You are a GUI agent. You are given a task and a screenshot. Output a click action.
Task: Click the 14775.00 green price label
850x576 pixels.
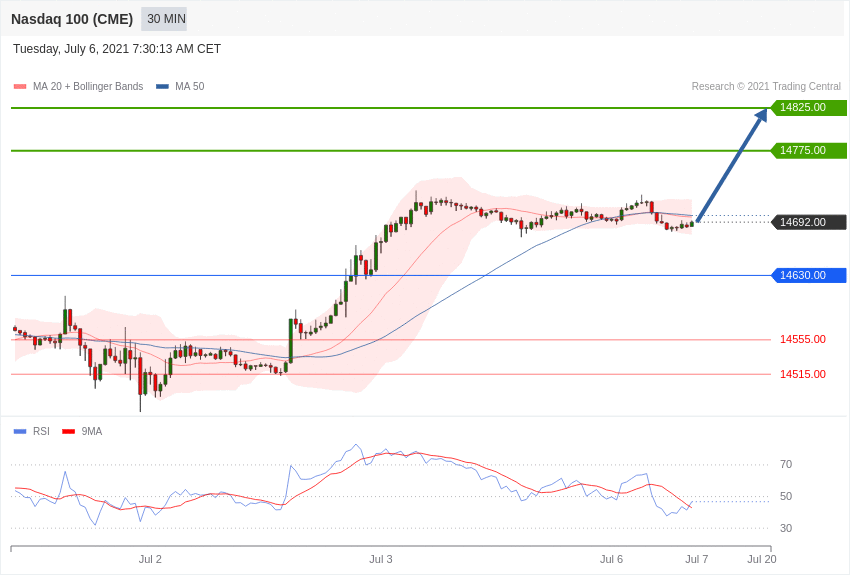pos(808,150)
